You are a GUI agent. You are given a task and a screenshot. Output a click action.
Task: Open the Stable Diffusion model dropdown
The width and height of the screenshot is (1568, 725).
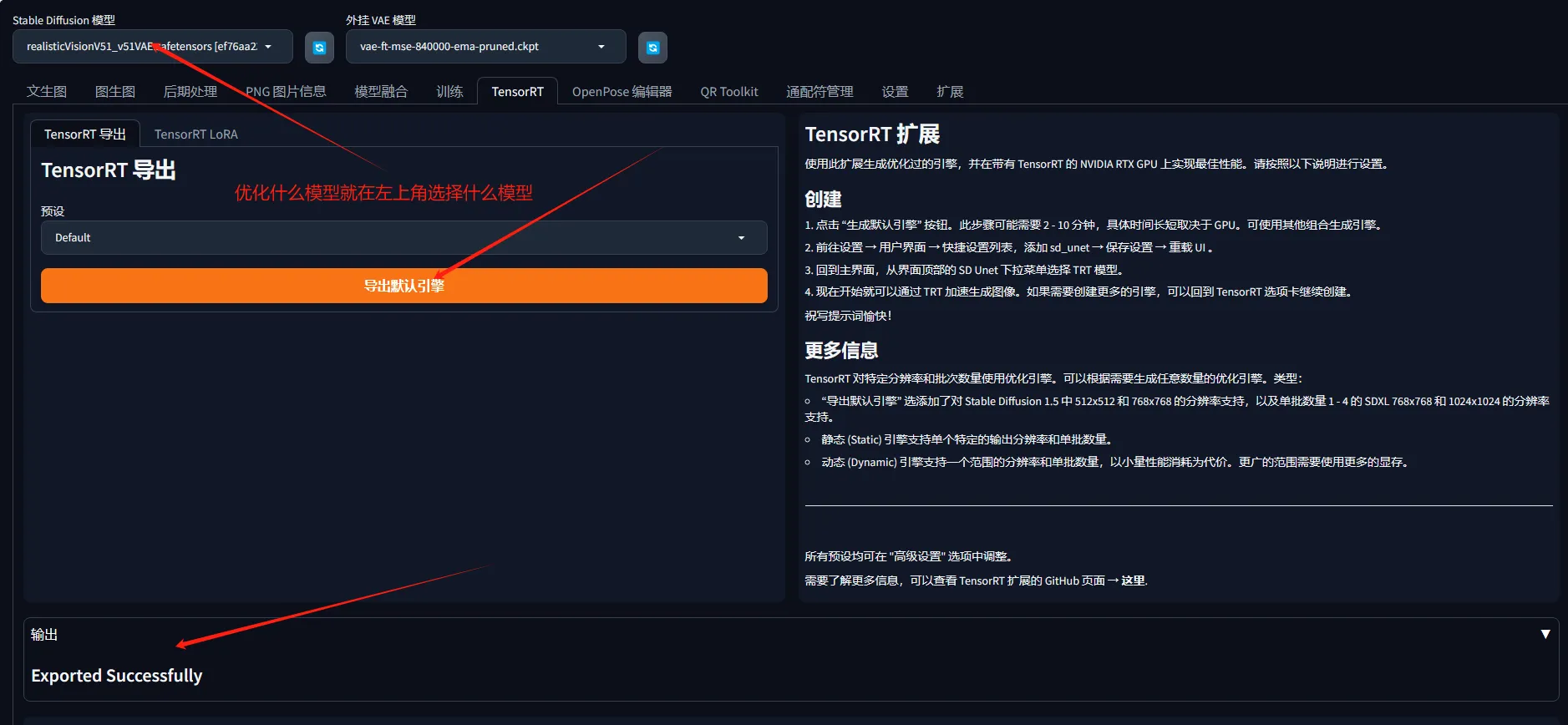pyautogui.click(x=153, y=47)
